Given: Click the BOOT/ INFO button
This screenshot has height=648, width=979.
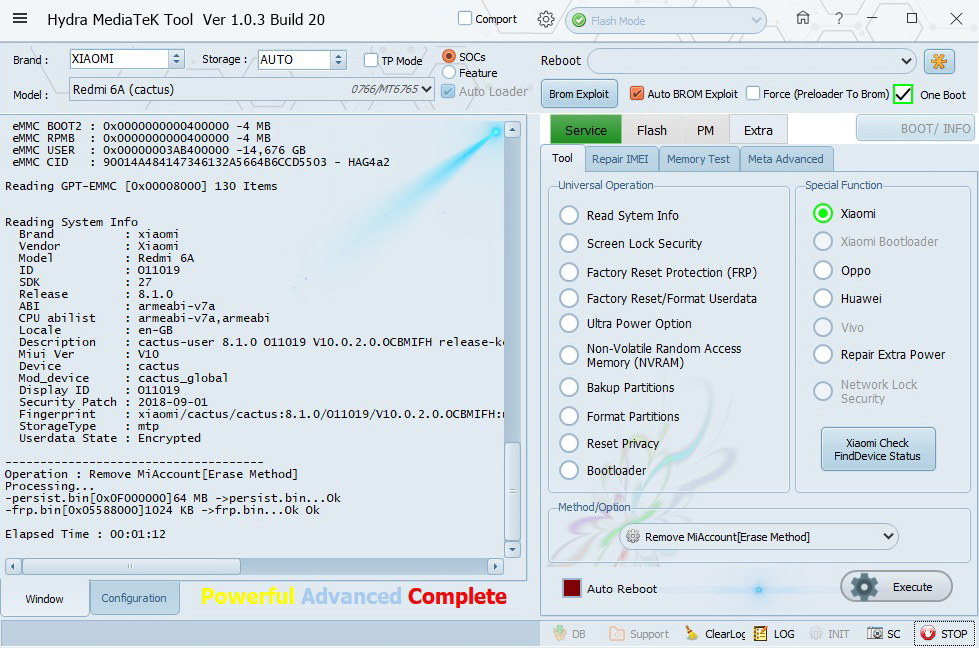Looking at the screenshot, I should coord(915,129).
